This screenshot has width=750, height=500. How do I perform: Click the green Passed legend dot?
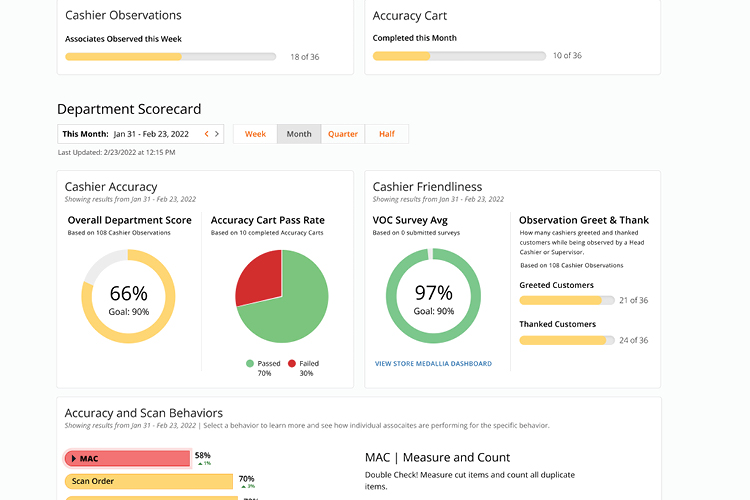[249, 363]
